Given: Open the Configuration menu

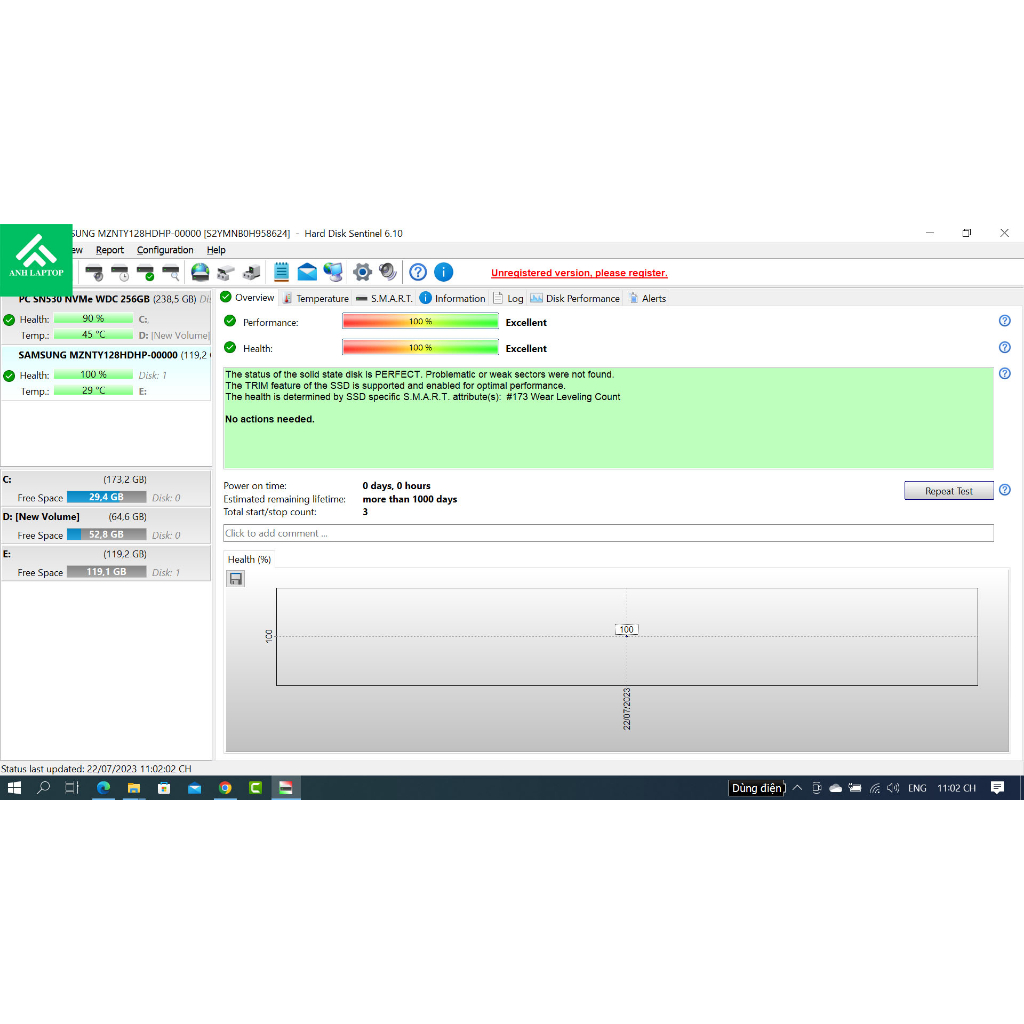Looking at the screenshot, I should click(165, 250).
